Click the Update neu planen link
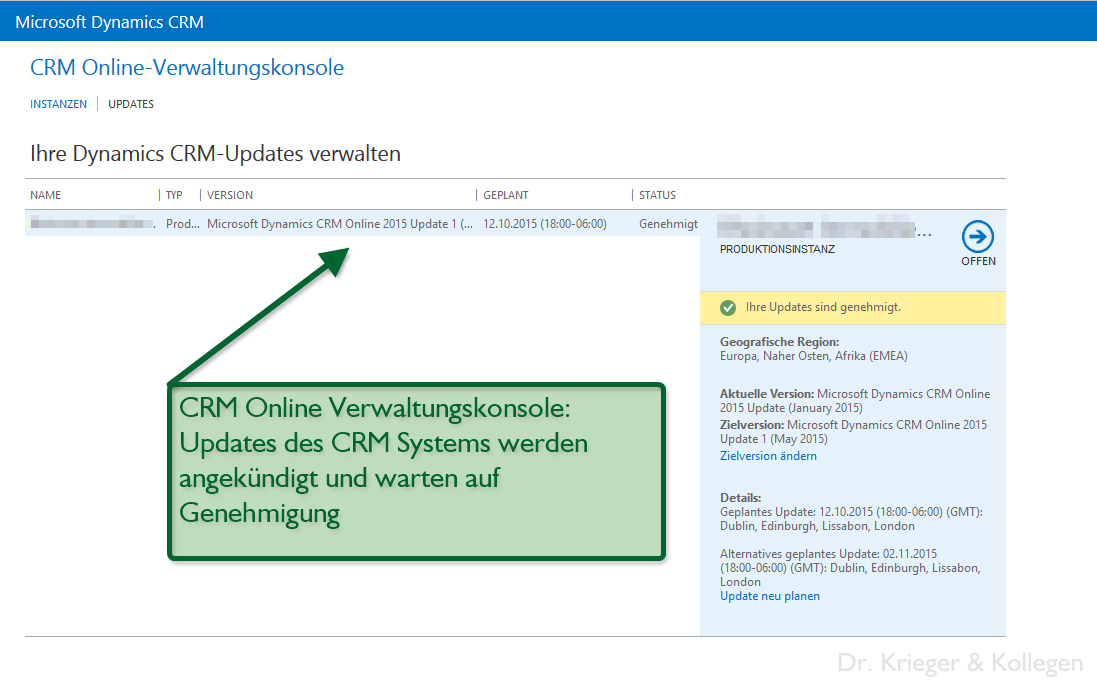 (770, 596)
